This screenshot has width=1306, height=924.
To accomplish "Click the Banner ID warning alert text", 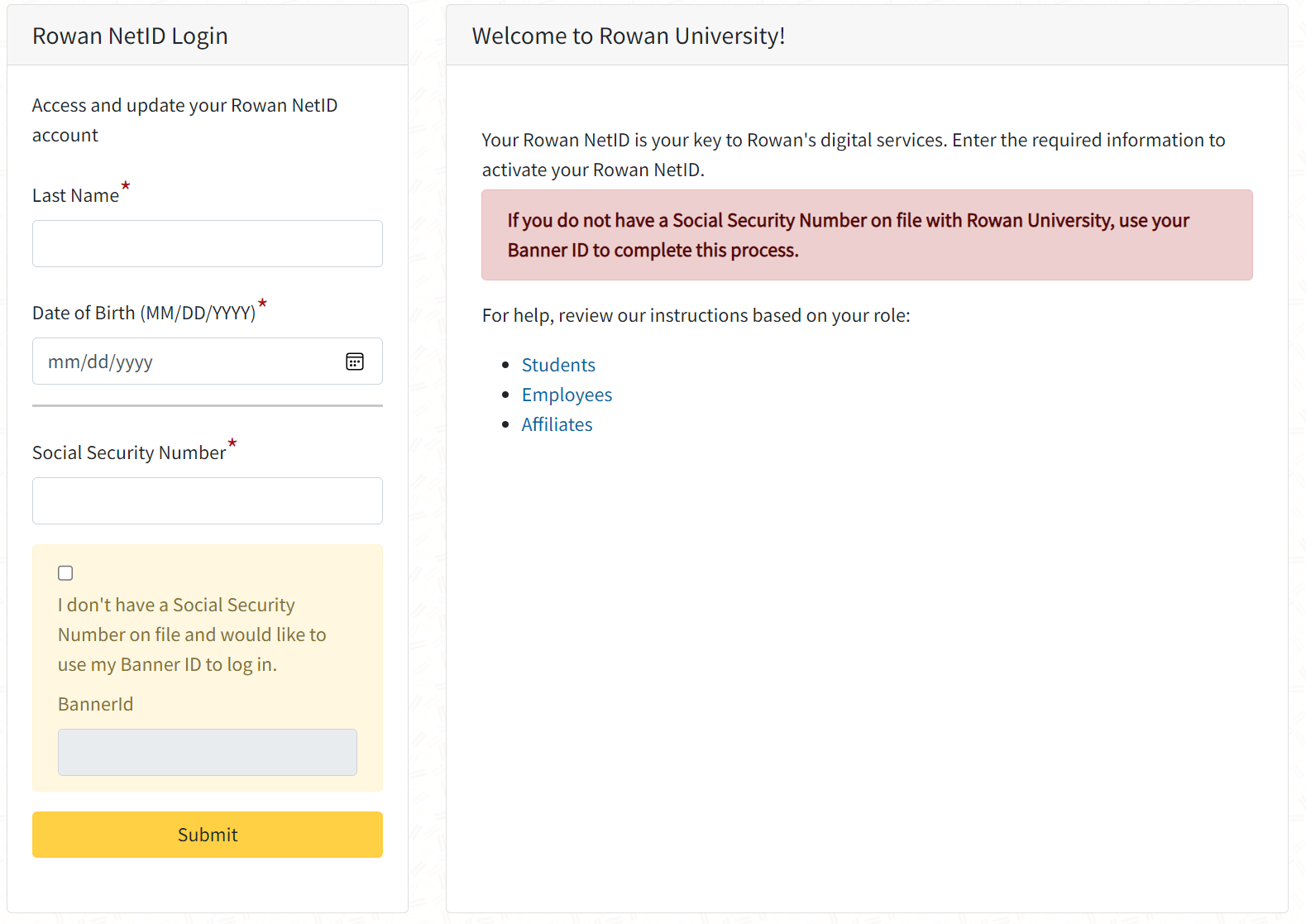I will (x=848, y=235).
